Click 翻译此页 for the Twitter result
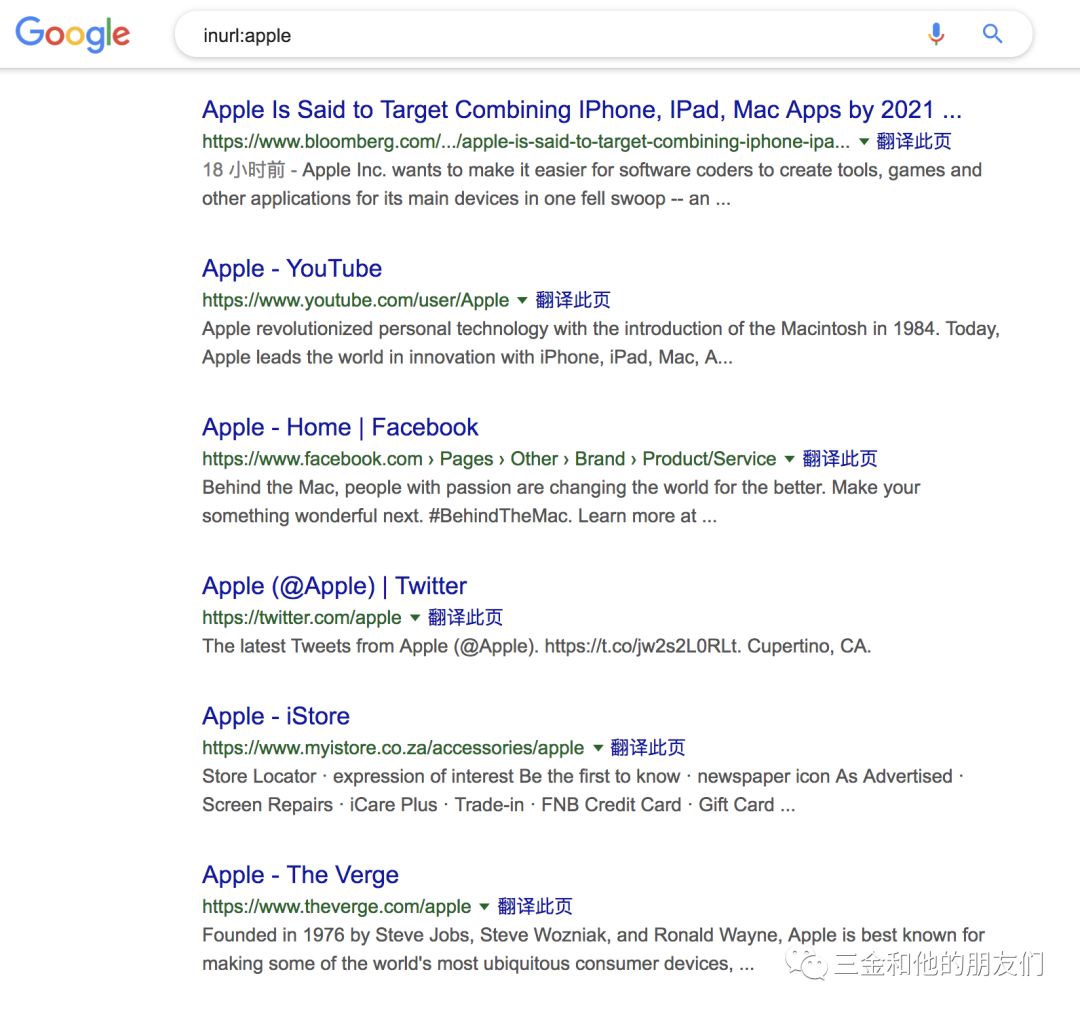The width and height of the screenshot is (1080, 1012). pos(465,617)
